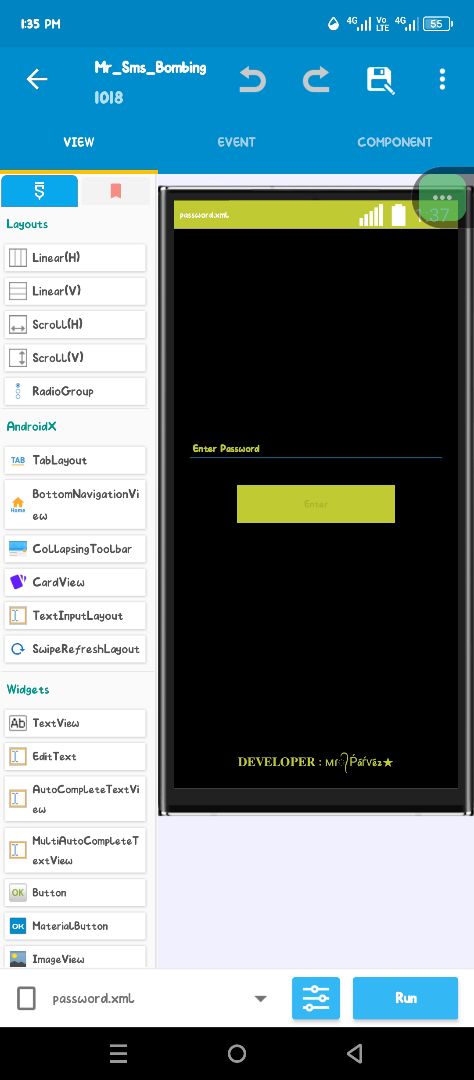Add a CardView widget
The image size is (474, 1080).
75,582
